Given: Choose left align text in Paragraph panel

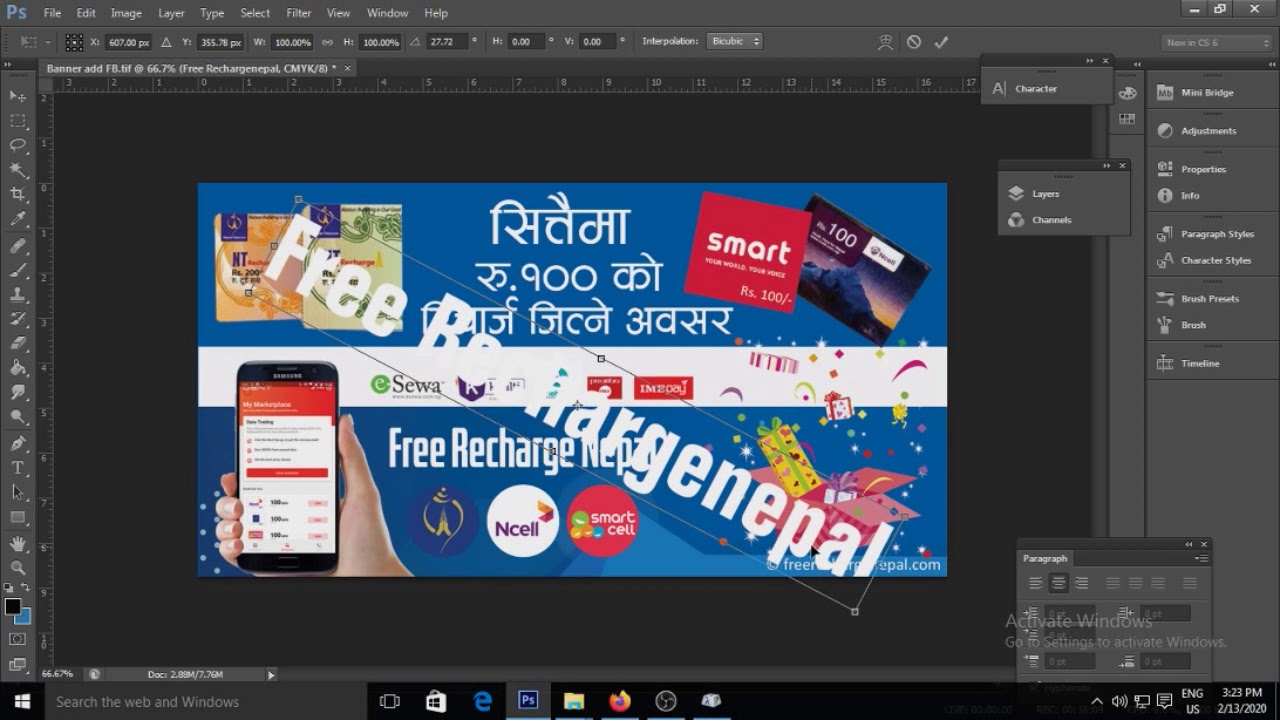Looking at the screenshot, I should (1036, 583).
